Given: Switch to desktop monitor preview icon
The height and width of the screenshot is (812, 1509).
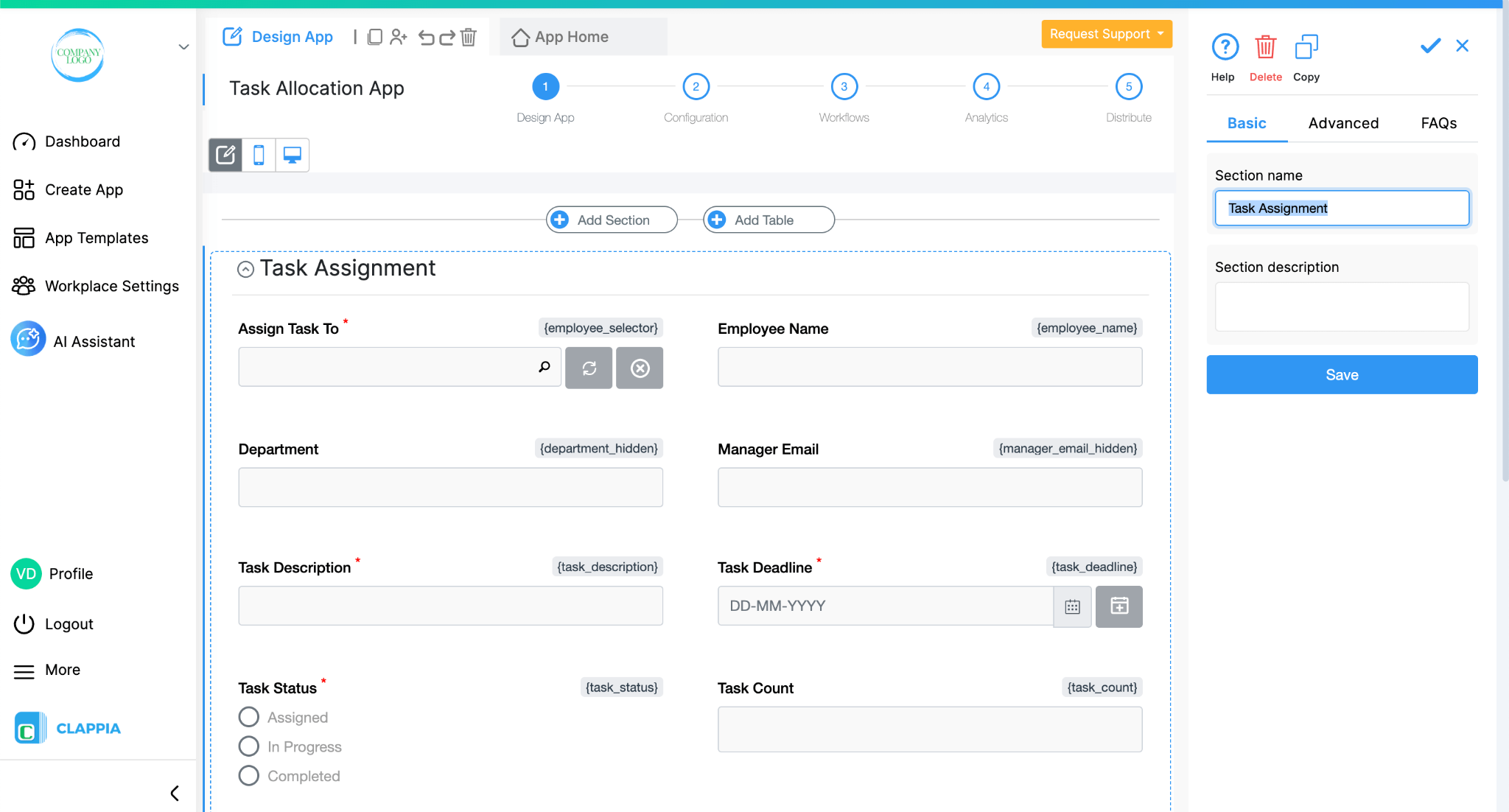Looking at the screenshot, I should click(x=293, y=155).
